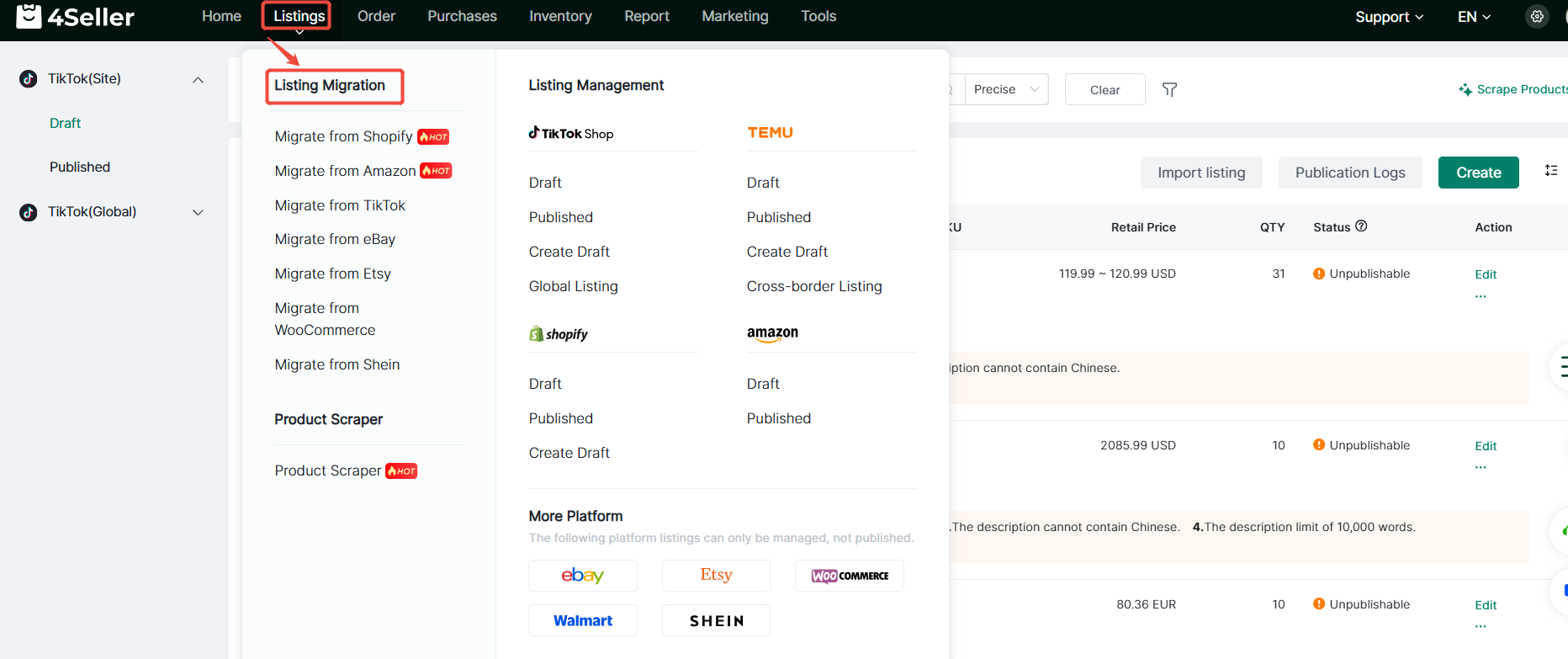Click the 4Seller logo
This screenshot has width=1568, height=659.
(75, 16)
